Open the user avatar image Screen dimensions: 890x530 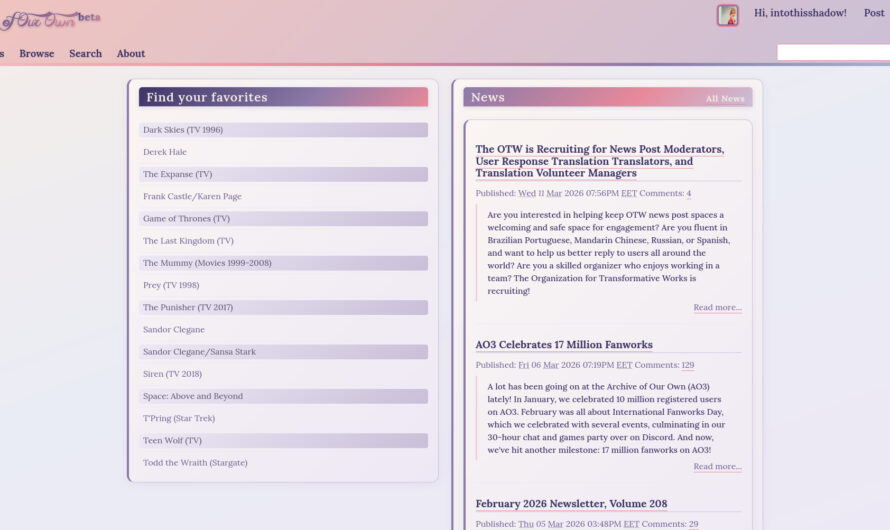pyautogui.click(x=727, y=15)
